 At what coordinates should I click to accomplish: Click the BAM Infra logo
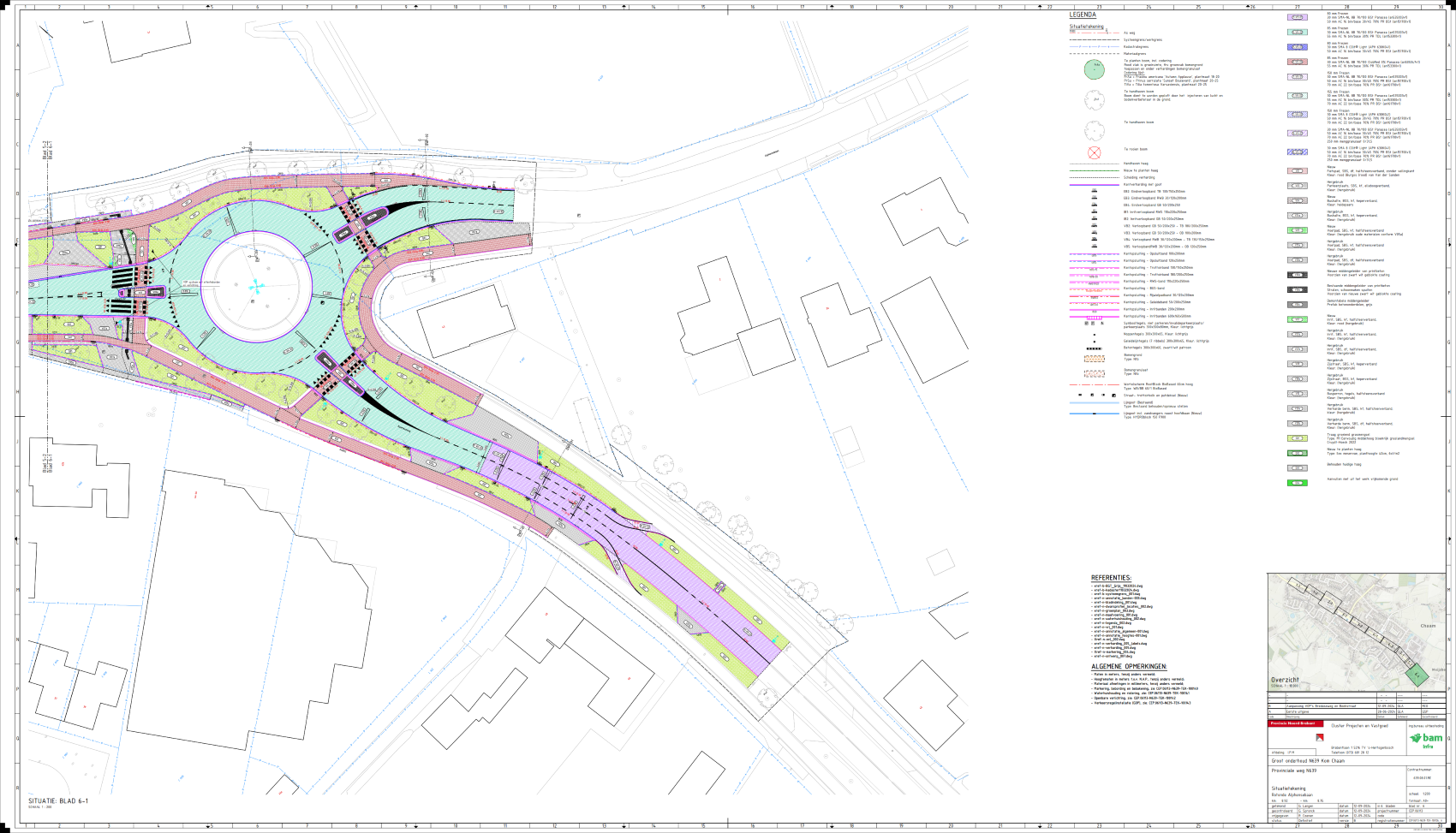pos(1426,739)
